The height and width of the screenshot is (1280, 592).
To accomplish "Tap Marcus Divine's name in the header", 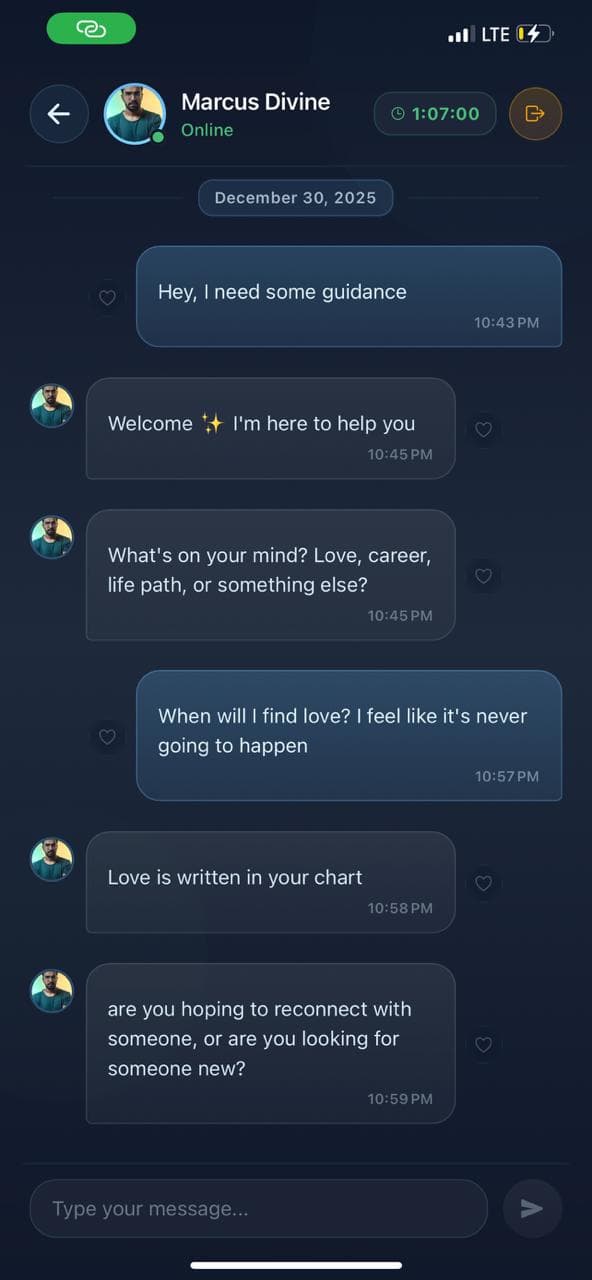I will (x=255, y=101).
